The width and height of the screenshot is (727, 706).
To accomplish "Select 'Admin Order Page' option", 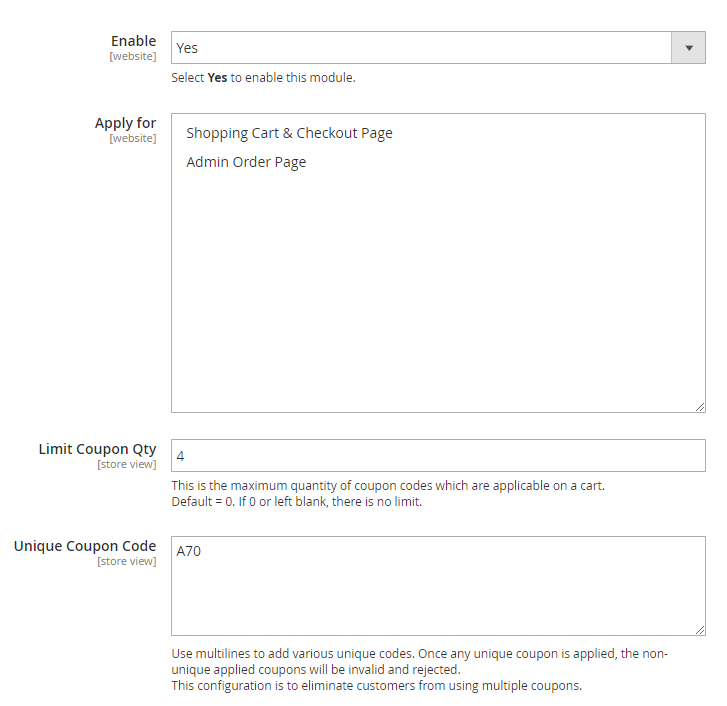I will (246, 162).
